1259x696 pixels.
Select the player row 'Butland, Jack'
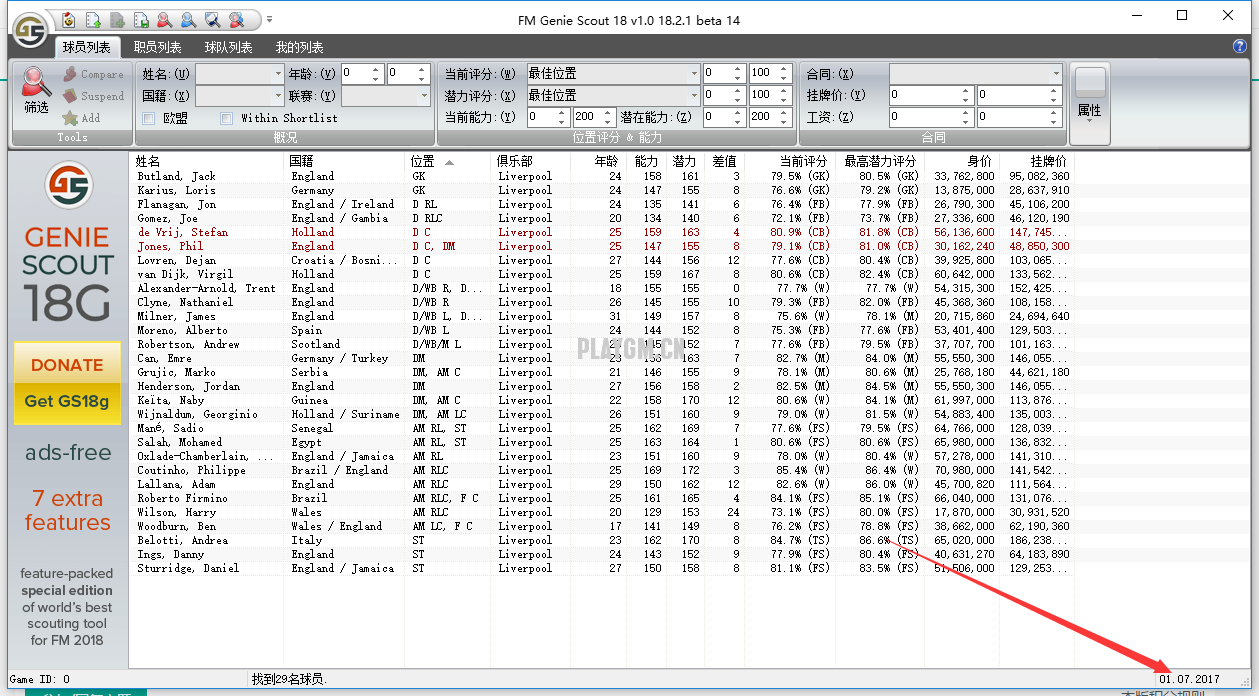(602, 176)
